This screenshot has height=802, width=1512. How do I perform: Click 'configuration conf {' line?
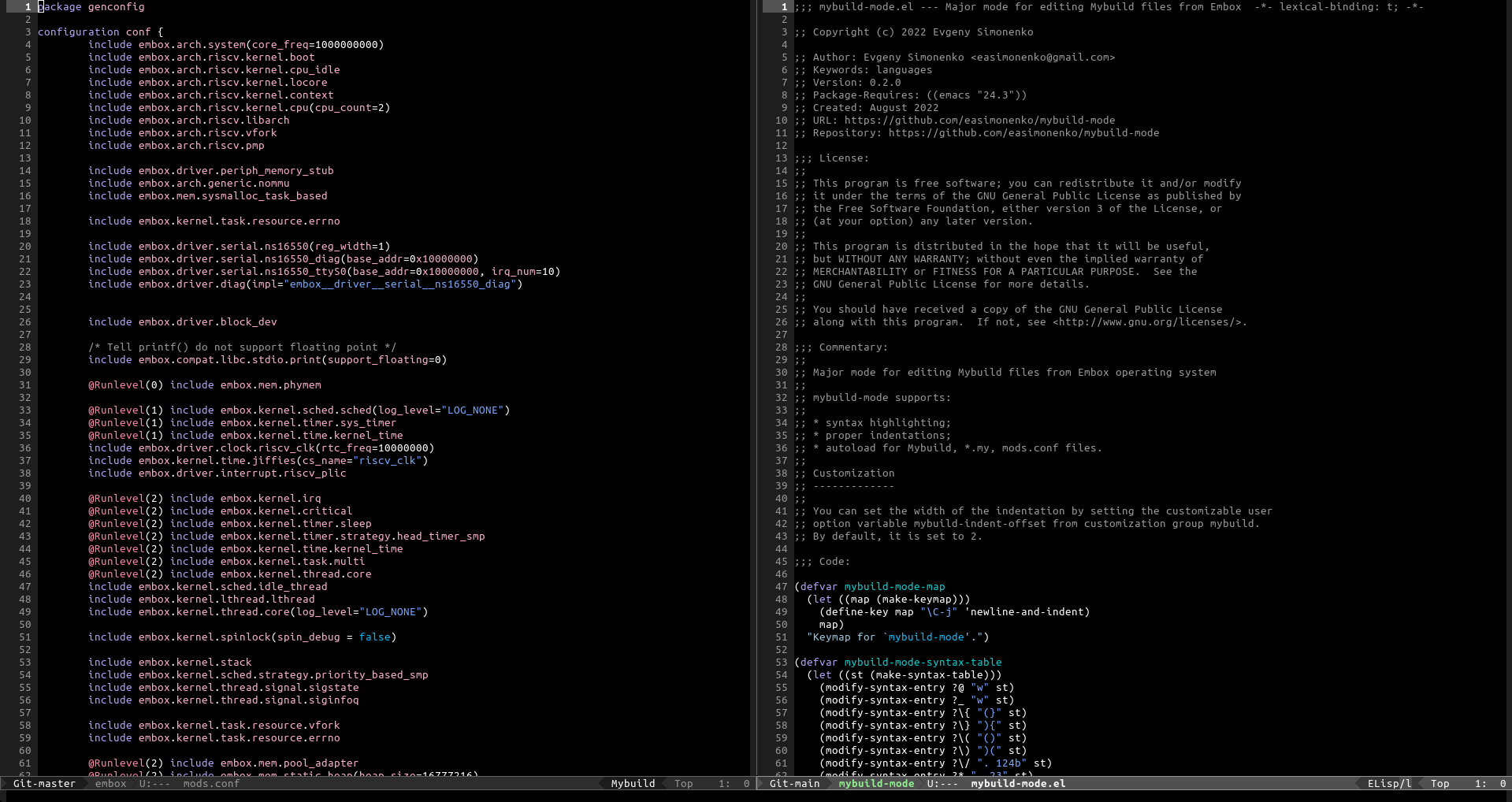[x=101, y=32]
